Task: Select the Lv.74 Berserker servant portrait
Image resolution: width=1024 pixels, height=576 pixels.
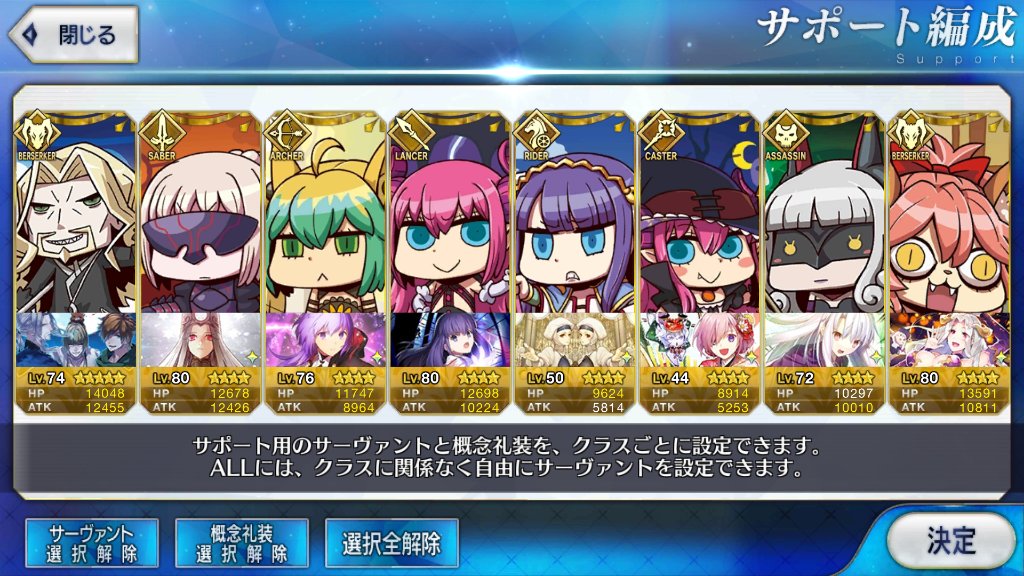Action: tap(75, 216)
